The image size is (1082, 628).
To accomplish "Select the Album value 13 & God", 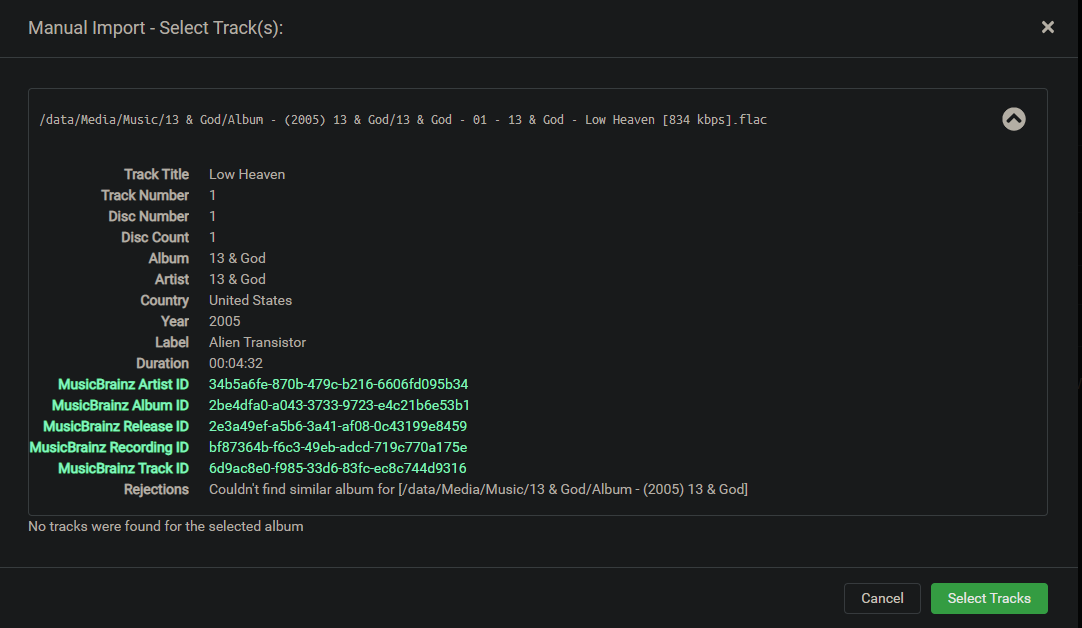I will coord(237,258).
